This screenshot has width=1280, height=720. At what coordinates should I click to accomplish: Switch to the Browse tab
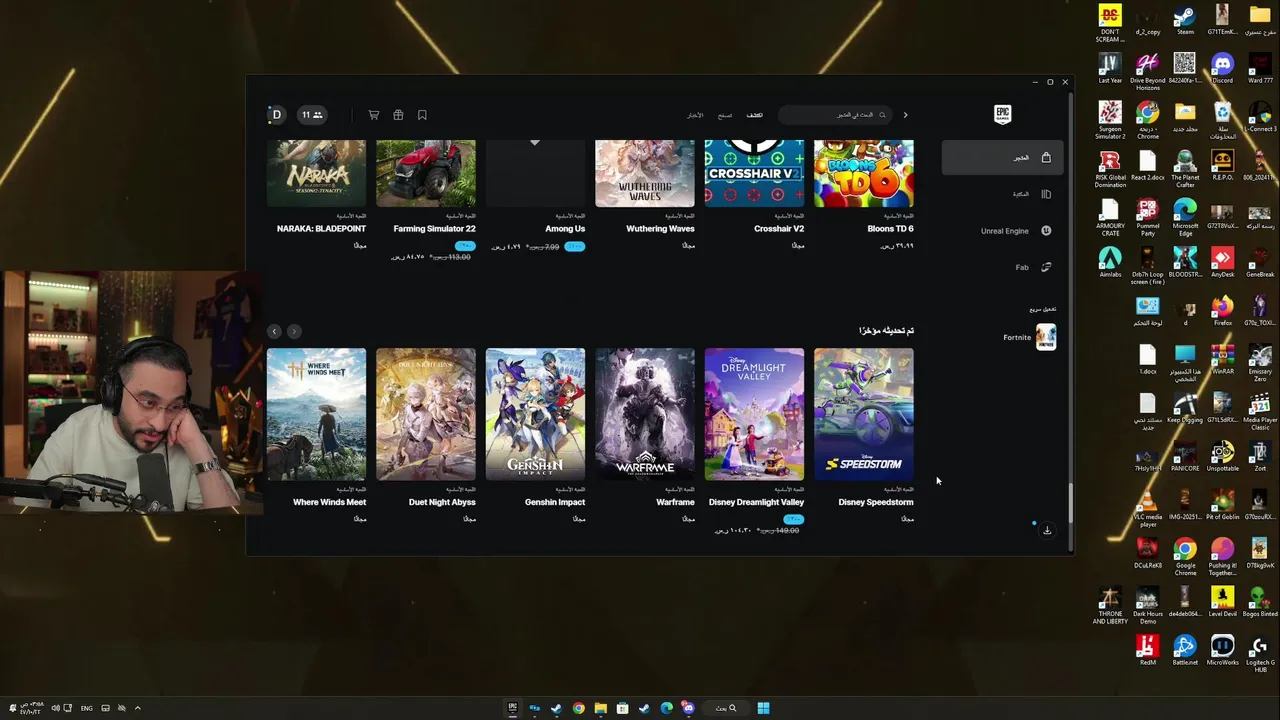coord(725,115)
